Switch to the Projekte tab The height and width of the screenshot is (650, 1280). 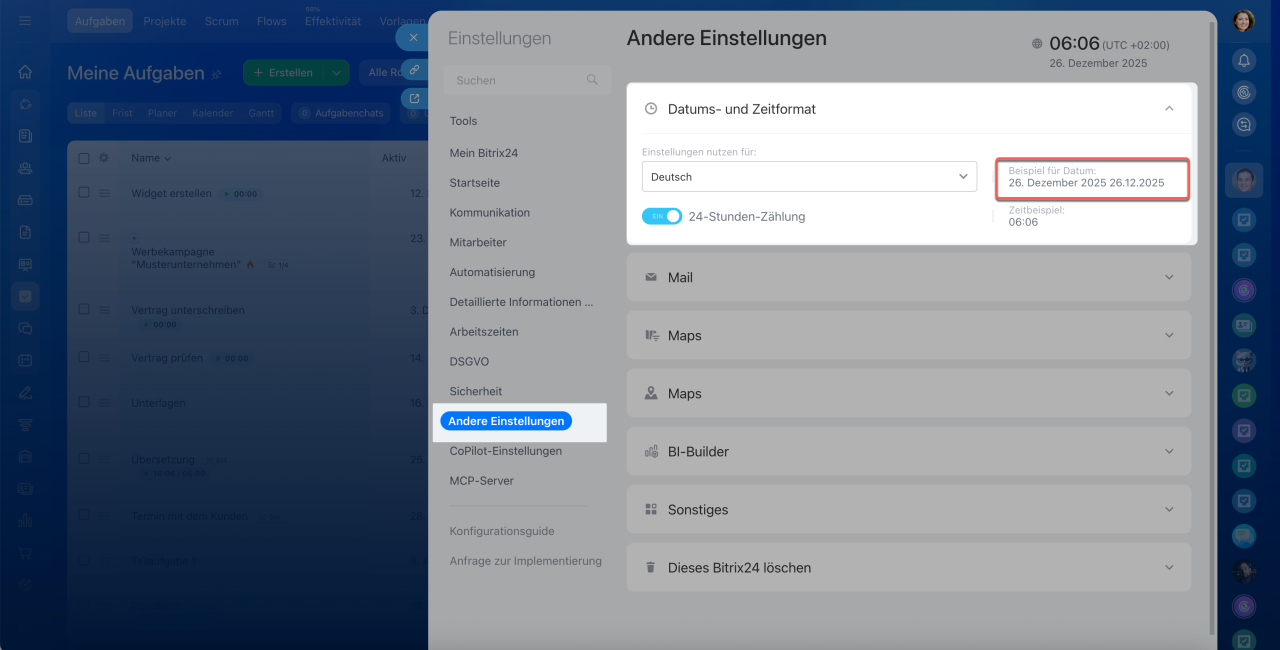pyautogui.click(x=165, y=21)
